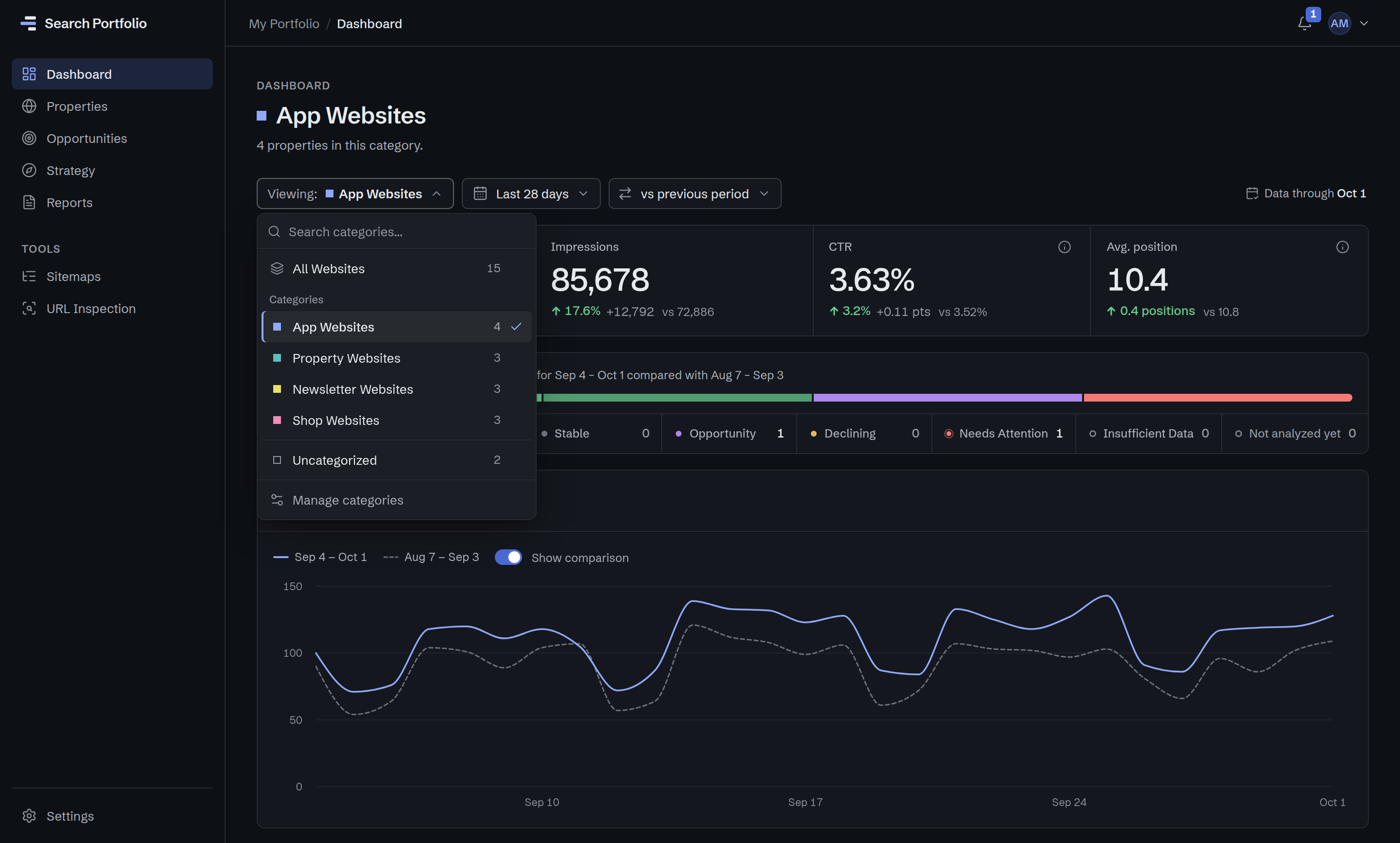Click the Properties globe icon
This screenshot has height=843, width=1400.
(29, 106)
